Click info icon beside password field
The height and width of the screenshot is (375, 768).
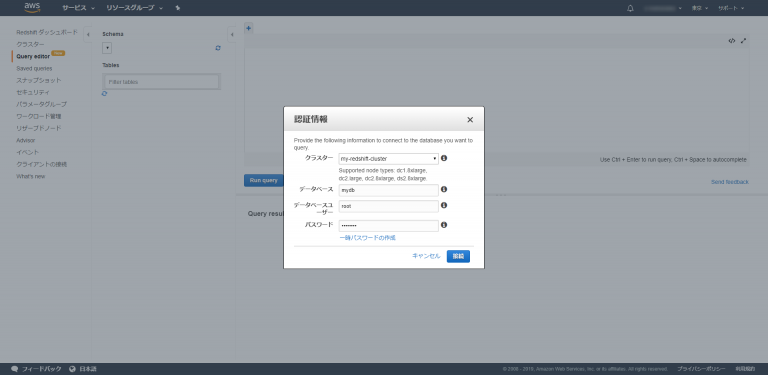click(x=444, y=225)
